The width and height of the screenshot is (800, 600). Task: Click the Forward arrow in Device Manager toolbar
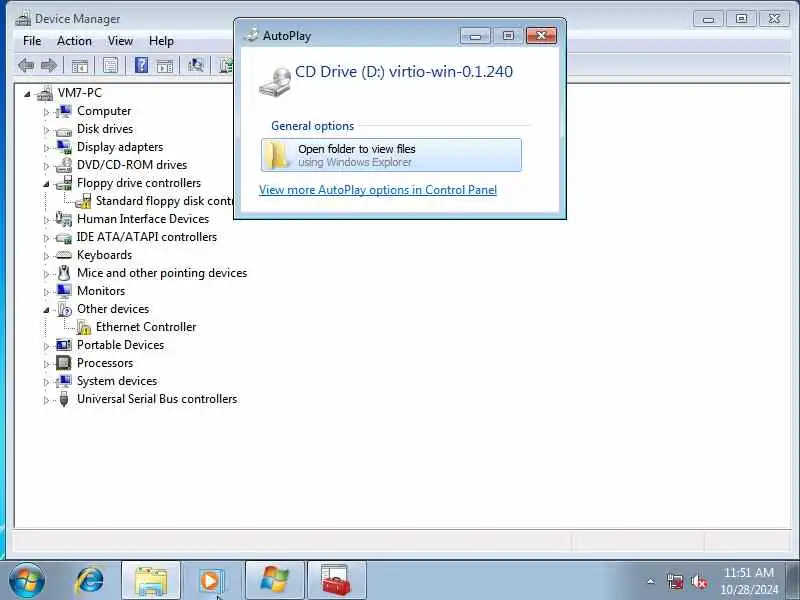click(x=48, y=65)
